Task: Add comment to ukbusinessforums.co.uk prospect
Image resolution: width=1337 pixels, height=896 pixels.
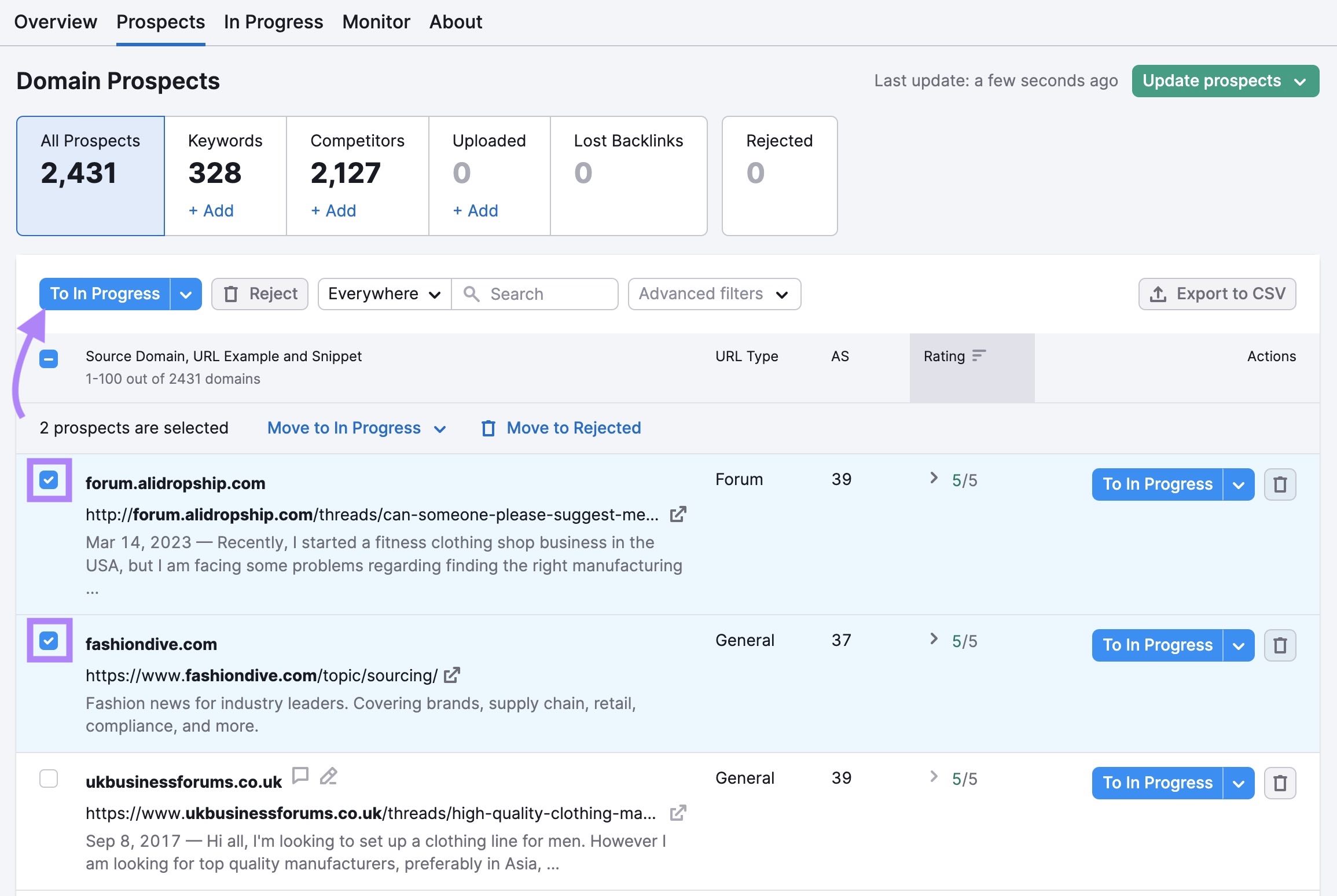Action: pyautogui.click(x=300, y=775)
